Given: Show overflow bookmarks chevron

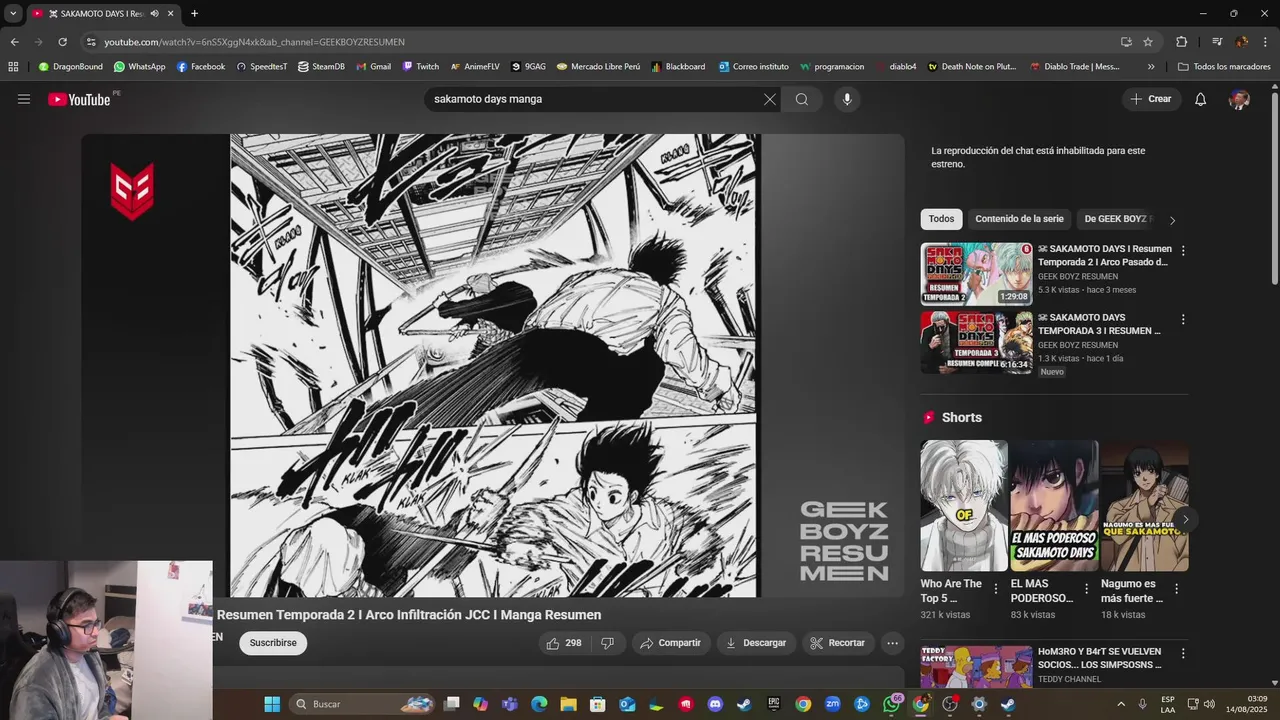Looking at the screenshot, I should coord(1151,67).
